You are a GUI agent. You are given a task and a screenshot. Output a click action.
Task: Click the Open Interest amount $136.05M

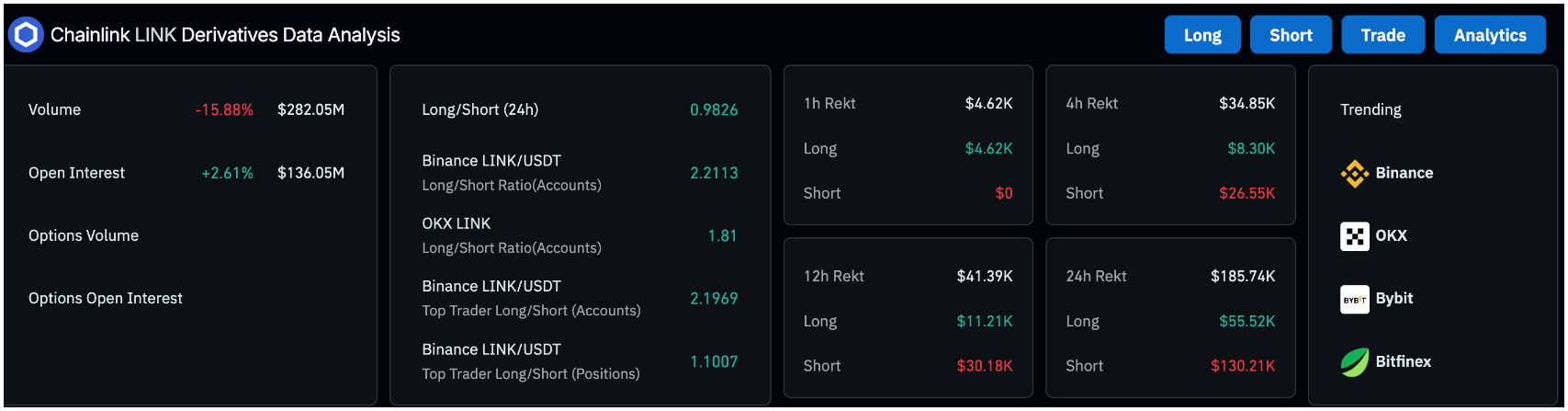point(310,173)
